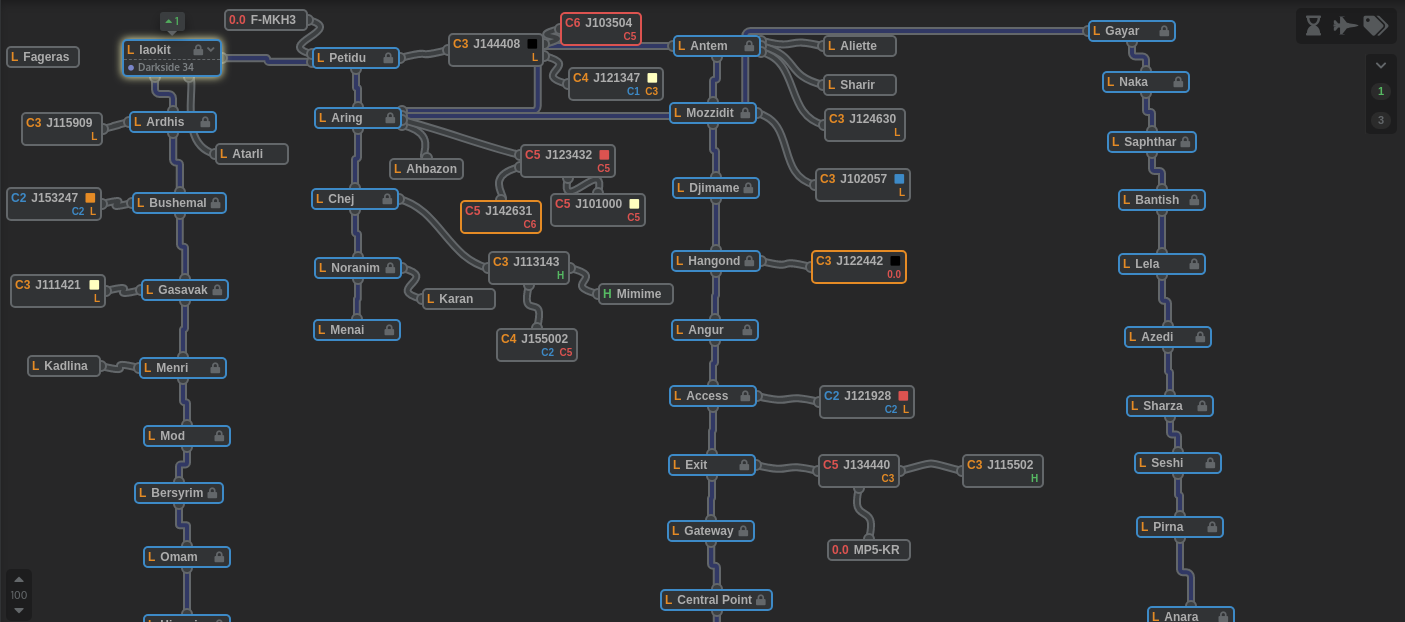
Task: Open the dropdown chevron on Iaokit node
Action: (x=211, y=49)
